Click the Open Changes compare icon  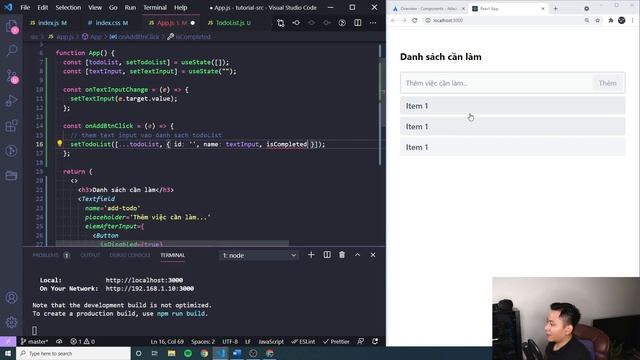pos(281,23)
